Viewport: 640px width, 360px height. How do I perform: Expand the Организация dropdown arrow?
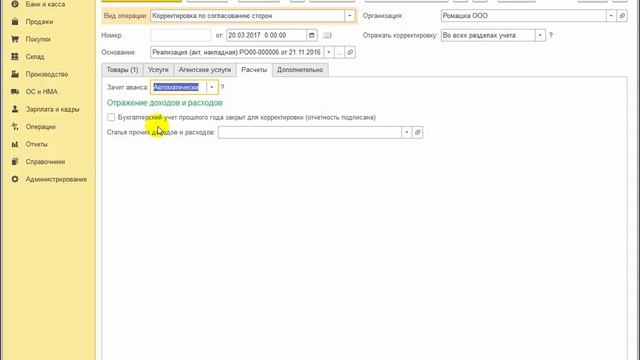click(x=611, y=16)
